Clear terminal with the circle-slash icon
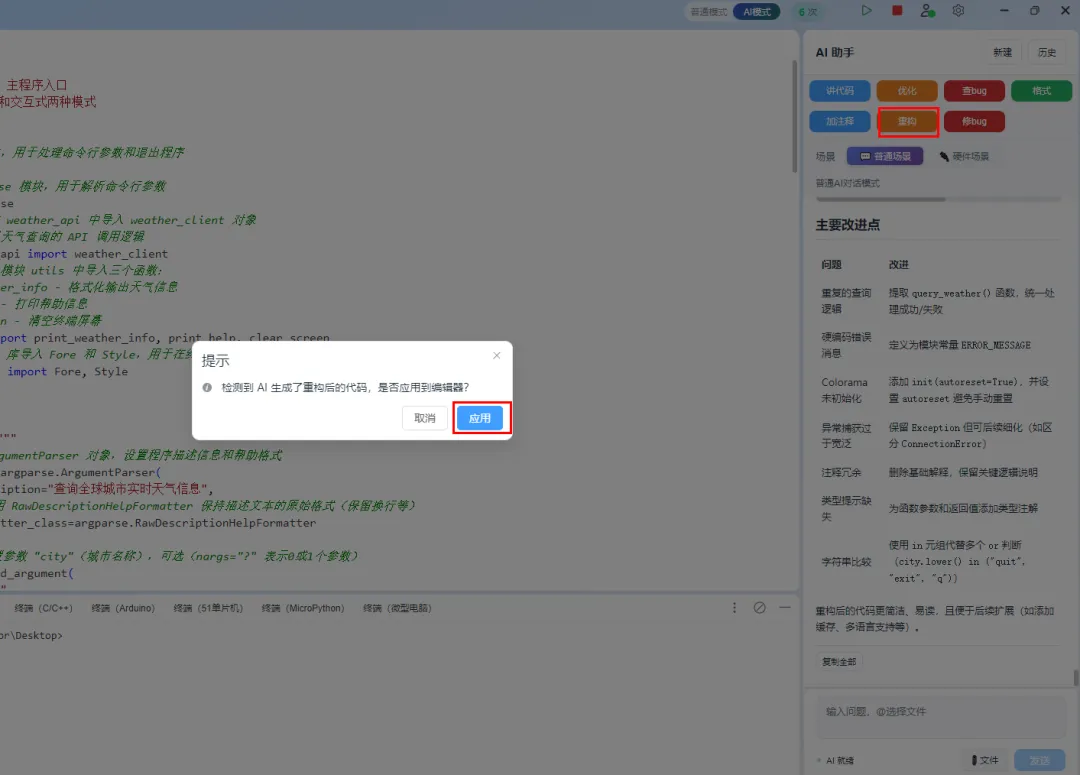This screenshot has width=1080, height=775. click(x=759, y=608)
